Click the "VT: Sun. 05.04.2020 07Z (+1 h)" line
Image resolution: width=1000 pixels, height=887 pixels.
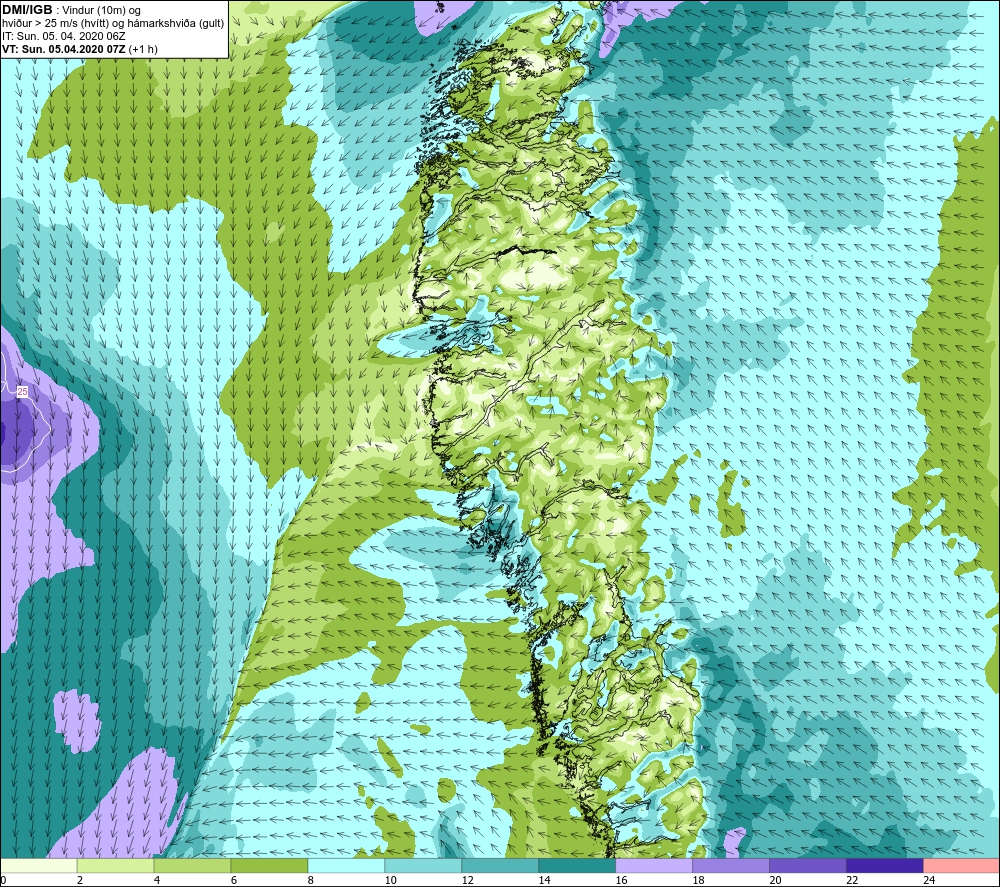80,49
